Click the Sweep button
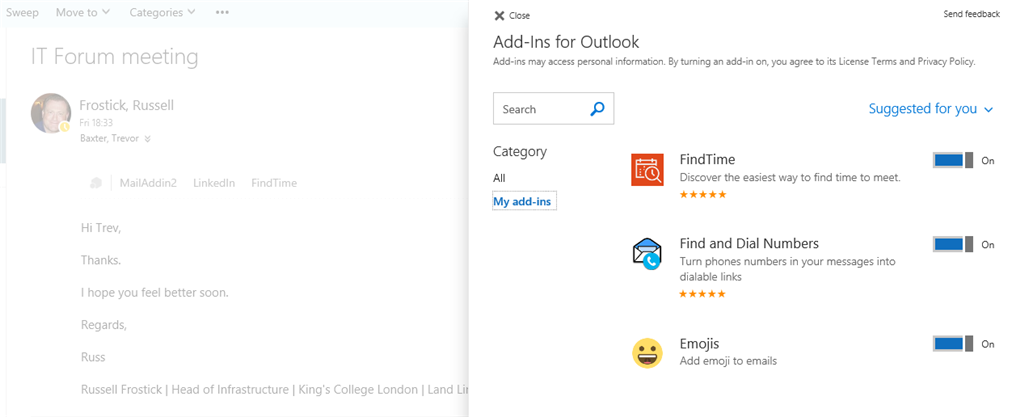 pos(22,12)
